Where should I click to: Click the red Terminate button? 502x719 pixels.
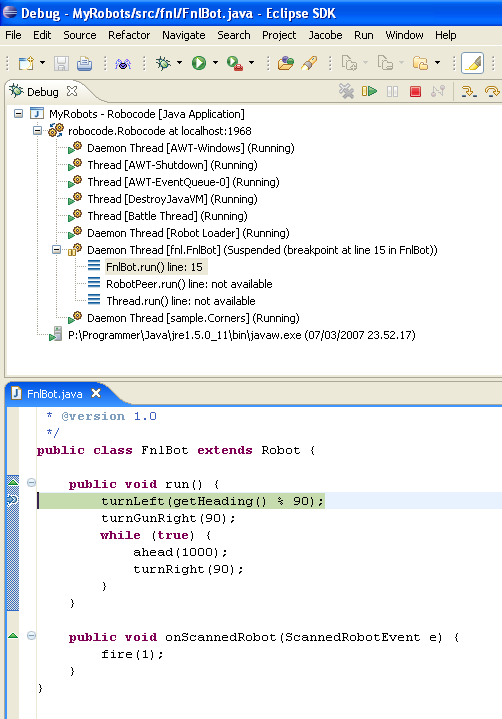[x=415, y=92]
